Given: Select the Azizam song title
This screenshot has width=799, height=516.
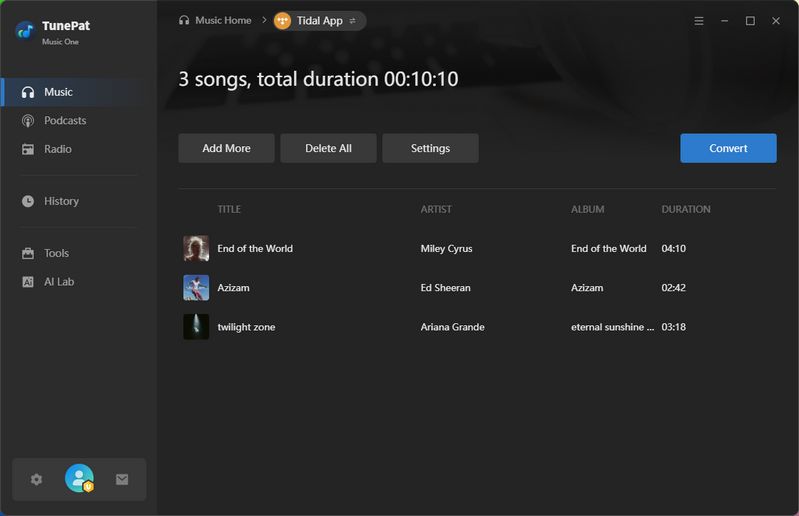Looking at the screenshot, I should pos(233,288).
